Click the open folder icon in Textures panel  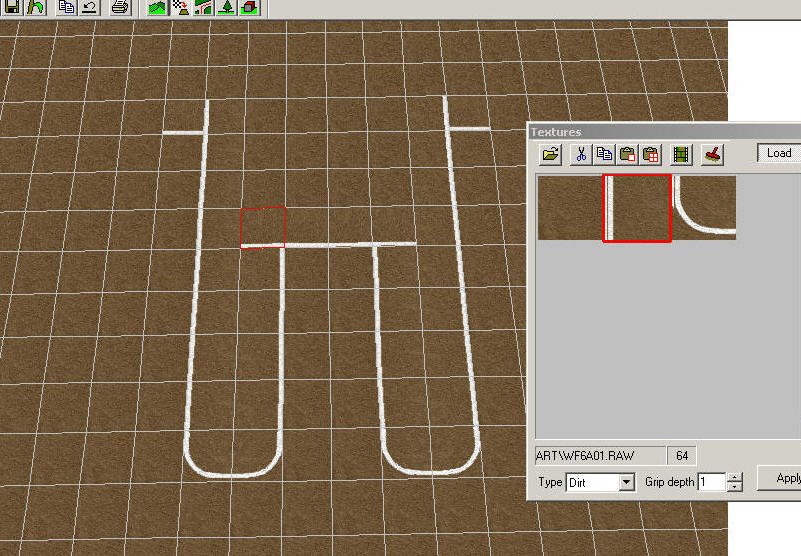point(550,154)
